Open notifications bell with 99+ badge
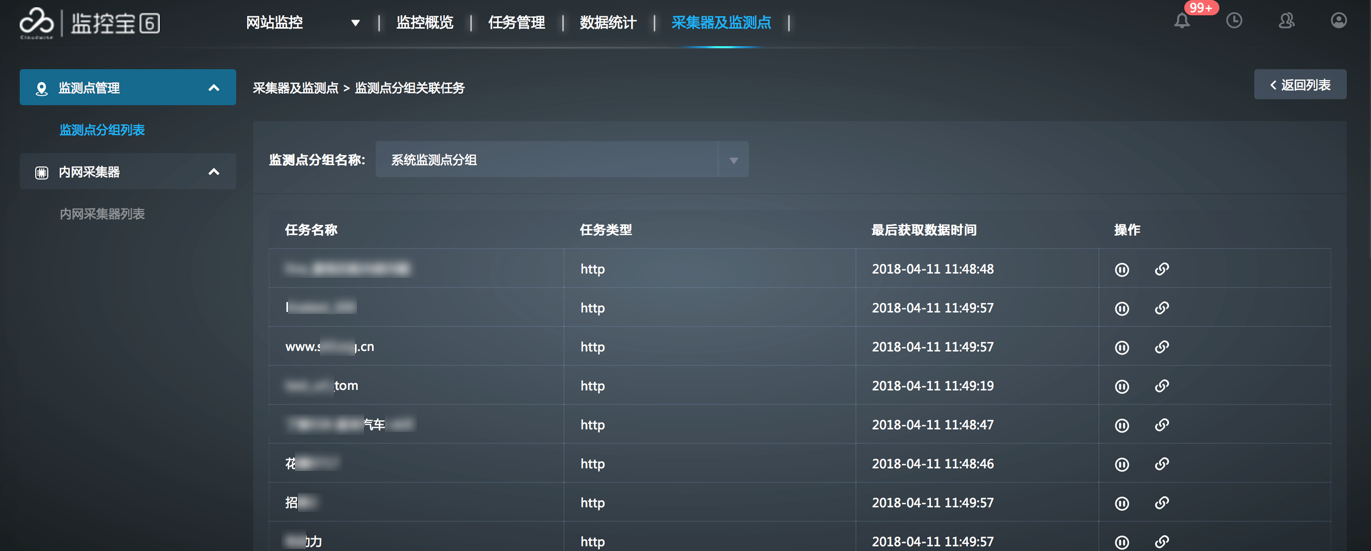The height and width of the screenshot is (551, 1371). (x=1182, y=20)
